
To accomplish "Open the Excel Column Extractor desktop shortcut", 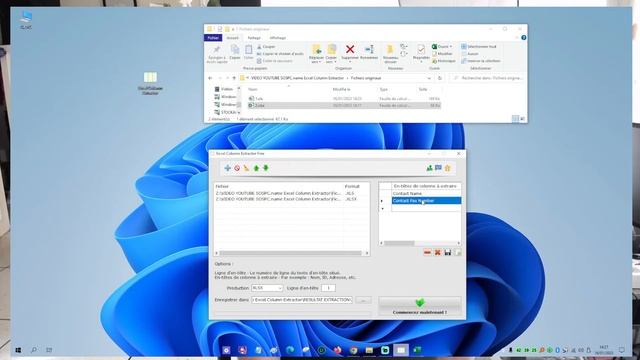I will (150, 83).
